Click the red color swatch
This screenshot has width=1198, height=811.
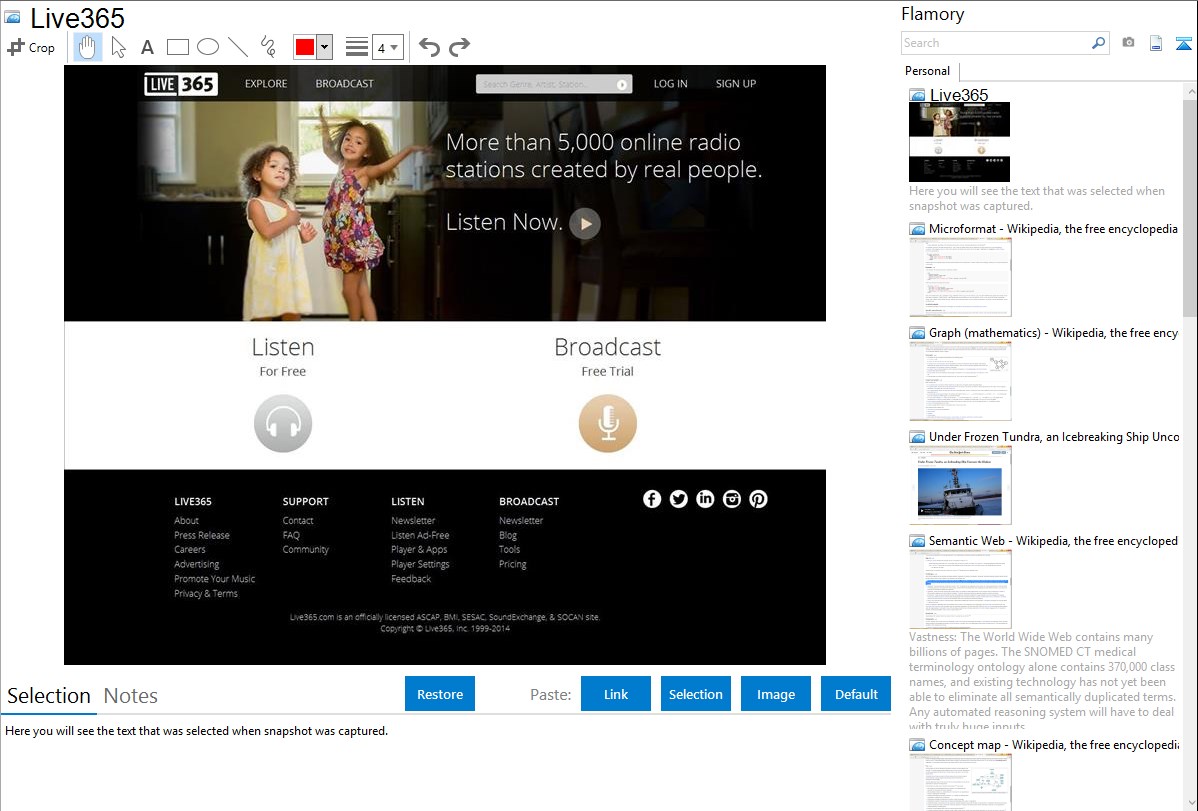305,47
